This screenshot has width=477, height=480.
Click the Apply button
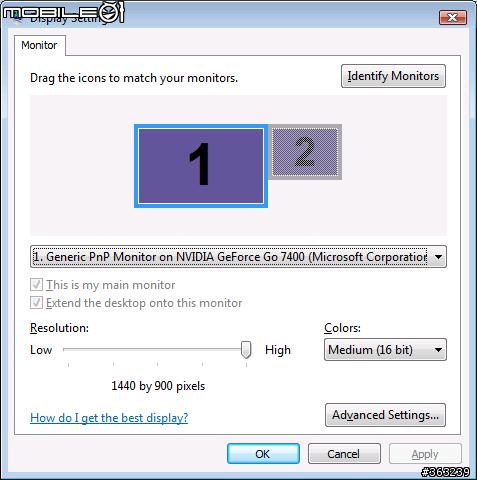[425, 454]
